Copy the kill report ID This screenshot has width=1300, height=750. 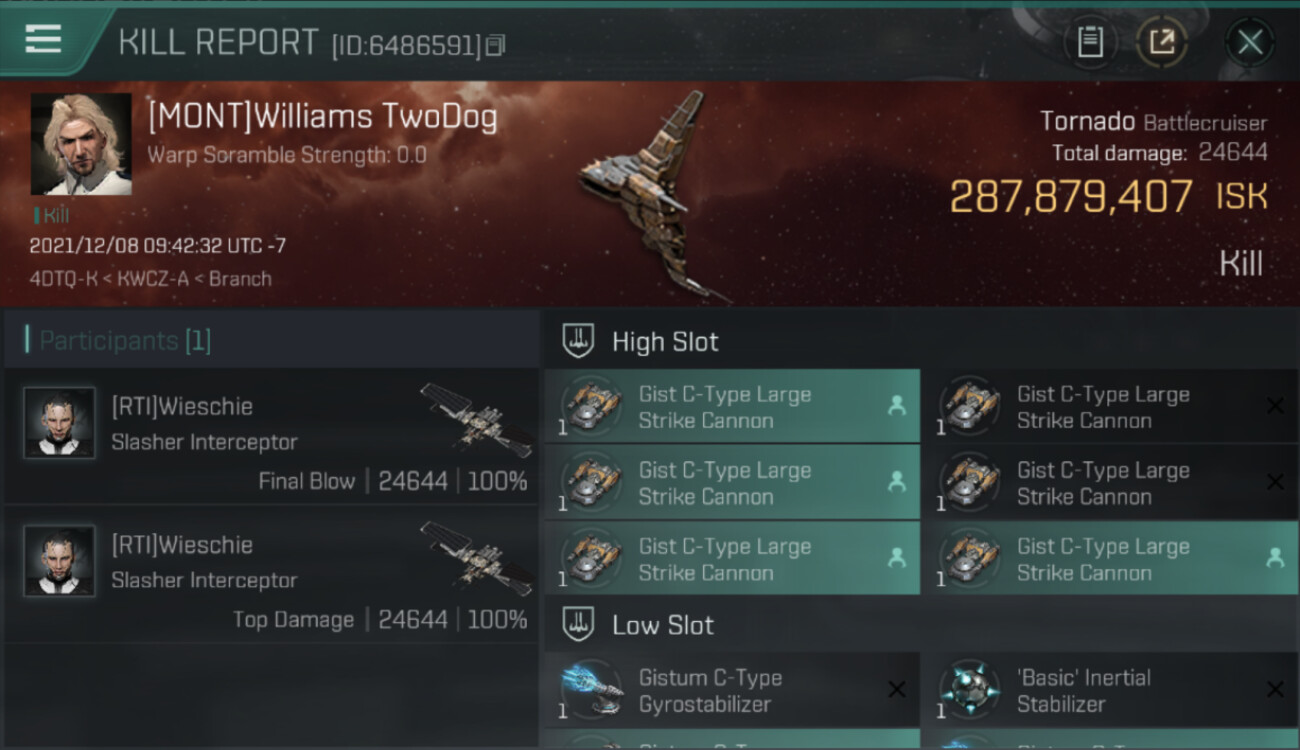coord(496,45)
